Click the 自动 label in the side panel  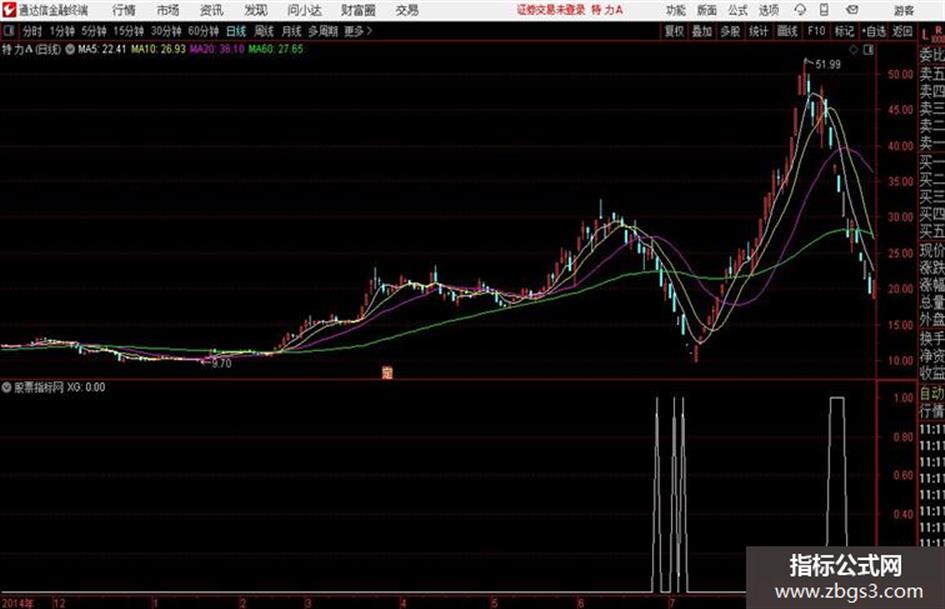click(932, 394)
